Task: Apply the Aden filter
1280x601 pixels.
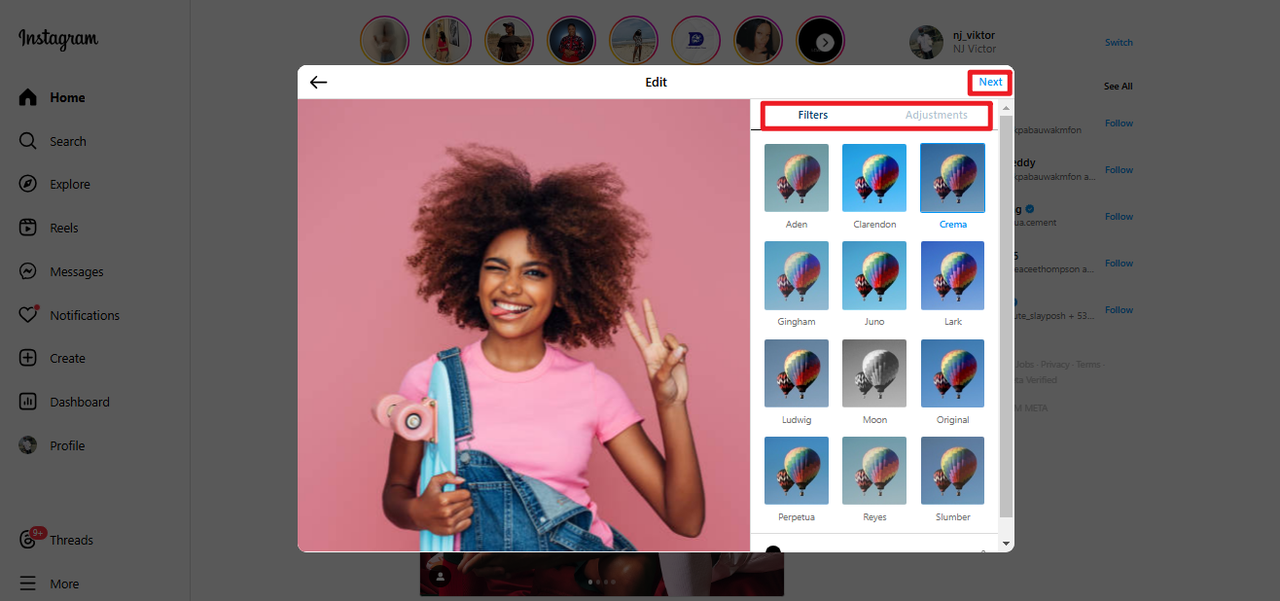Action: [x=796, y=178]
